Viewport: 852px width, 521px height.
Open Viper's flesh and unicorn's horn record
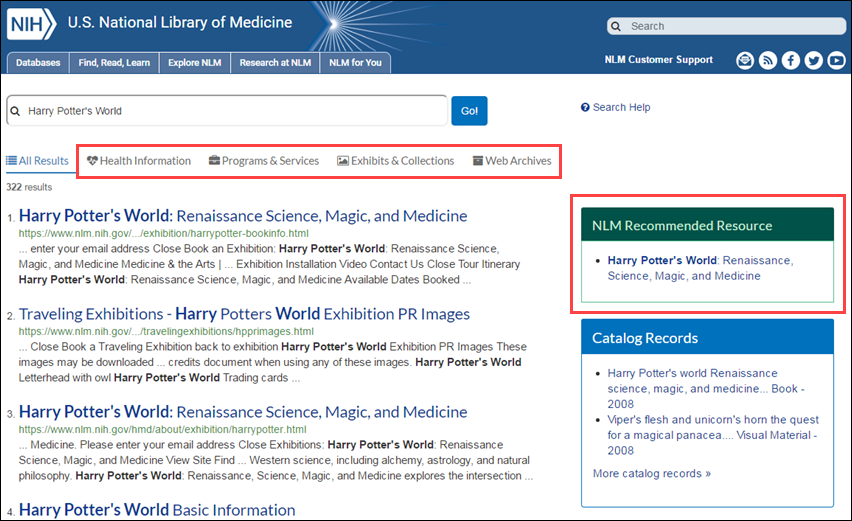(x=713, y=435)
